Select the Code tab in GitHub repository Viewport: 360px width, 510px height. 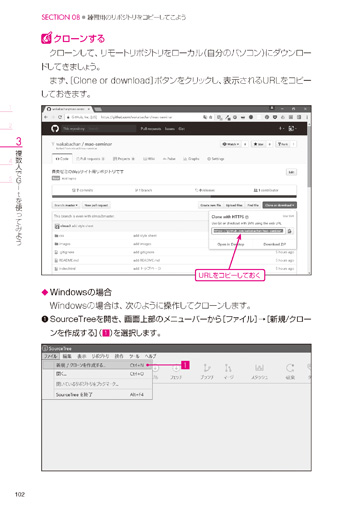pos(62,159)
